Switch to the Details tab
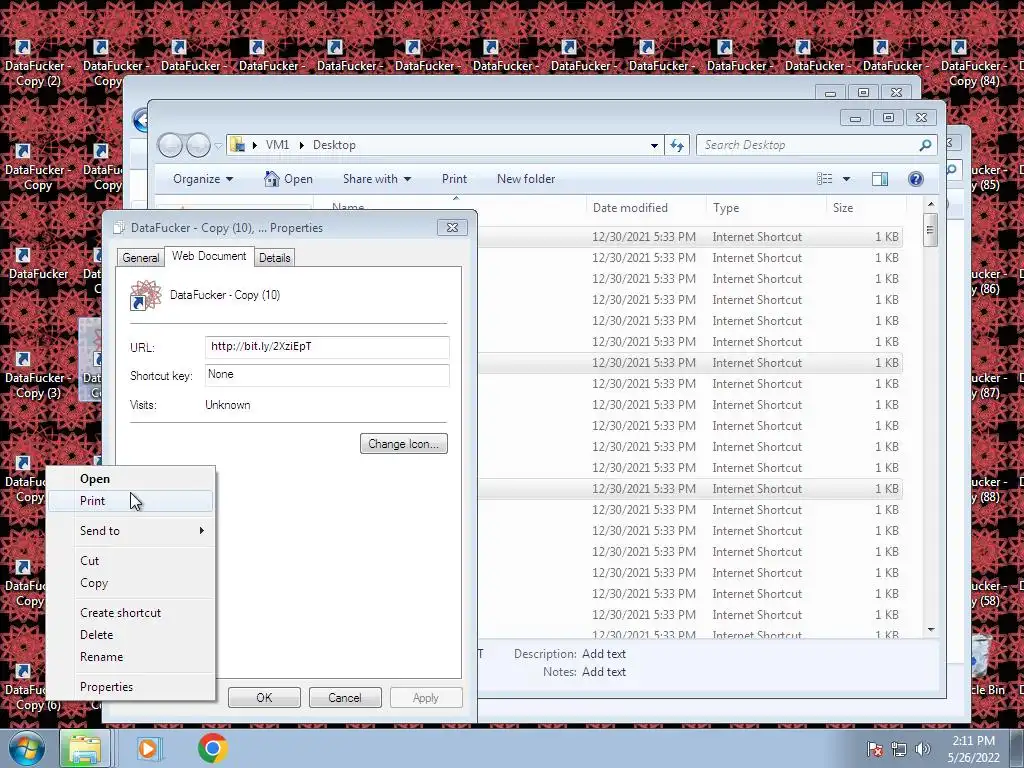 coord(274,258)
